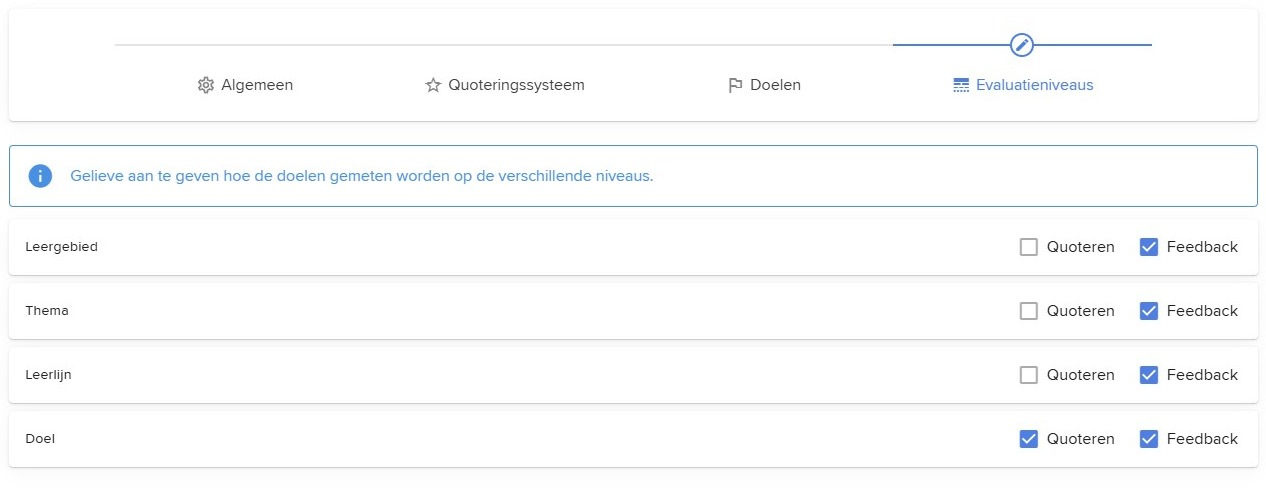1266x496 pixels.
Task: Click the pencil edit circle on stepper
Action: (1022, 45)
